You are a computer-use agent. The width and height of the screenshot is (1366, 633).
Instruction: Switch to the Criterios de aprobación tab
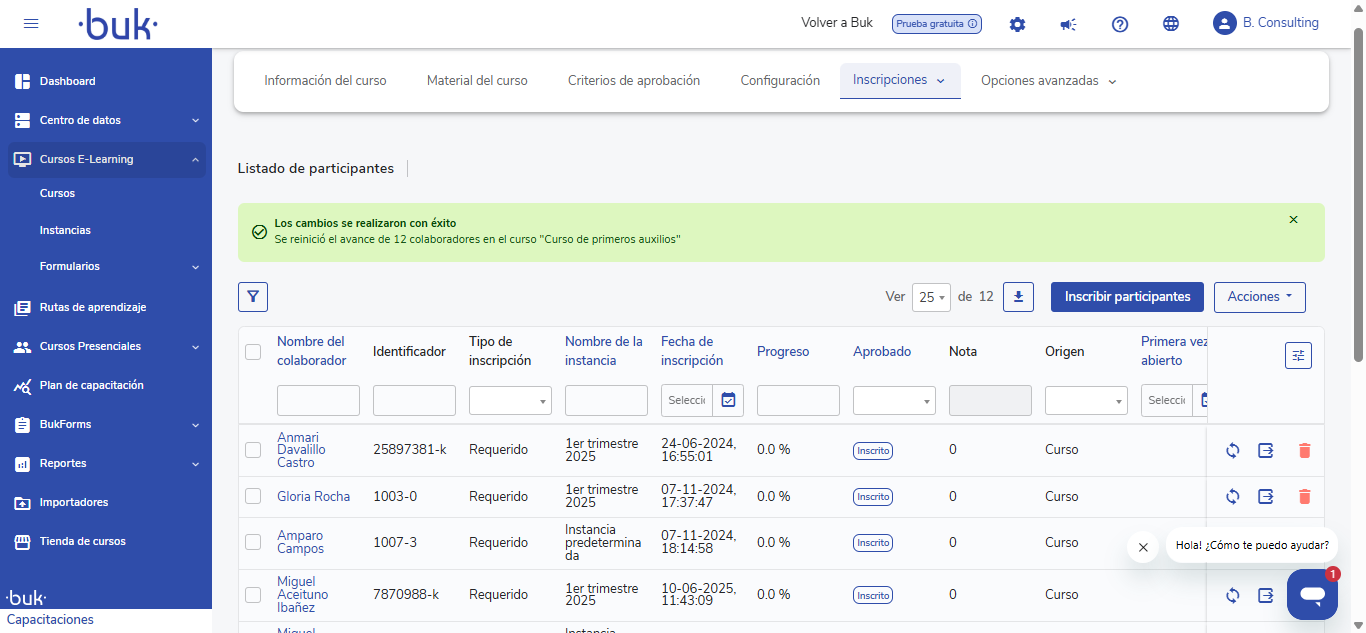tap(634, 81)
